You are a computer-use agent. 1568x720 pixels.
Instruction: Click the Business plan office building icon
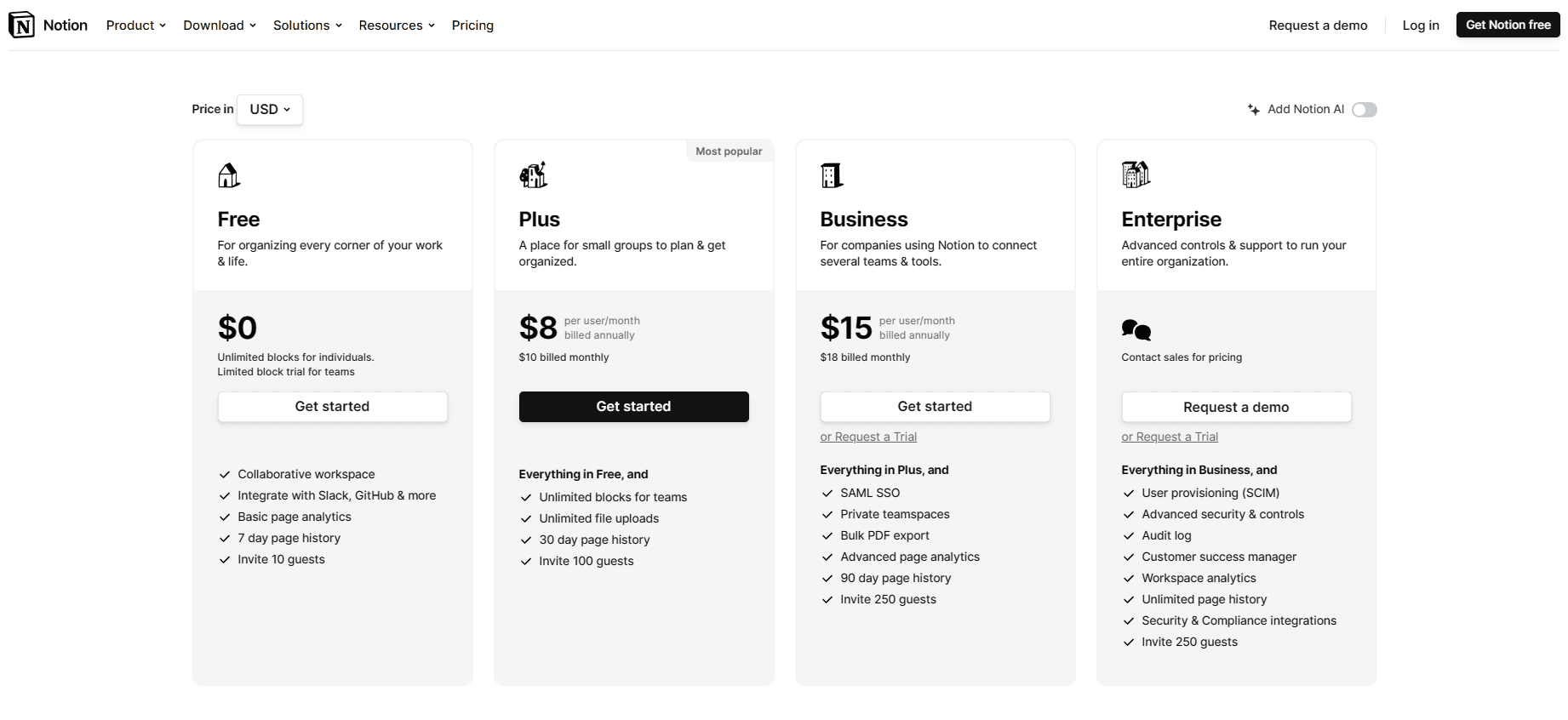(832, 175)
